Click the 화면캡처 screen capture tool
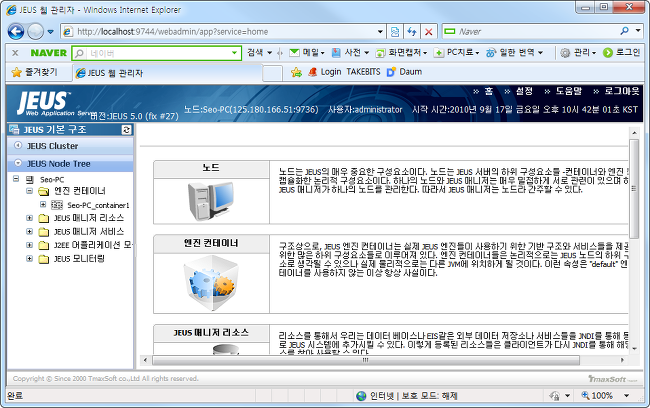 [401, 53]
